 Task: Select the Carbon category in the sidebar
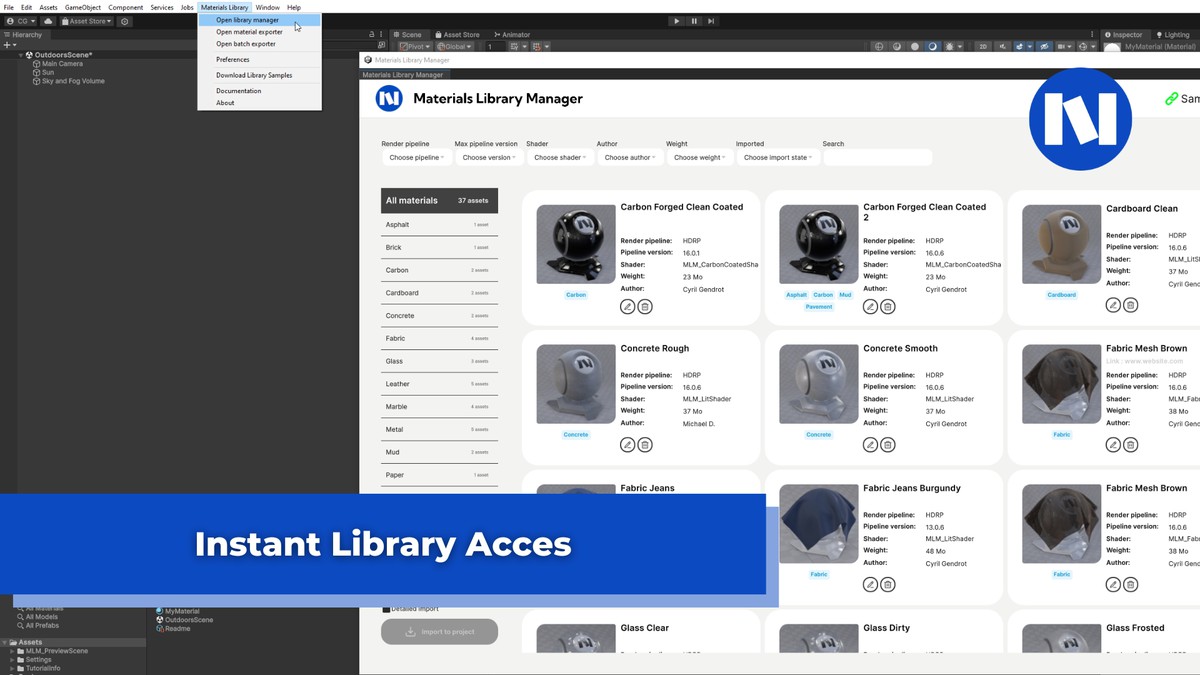tap(439, 270)
